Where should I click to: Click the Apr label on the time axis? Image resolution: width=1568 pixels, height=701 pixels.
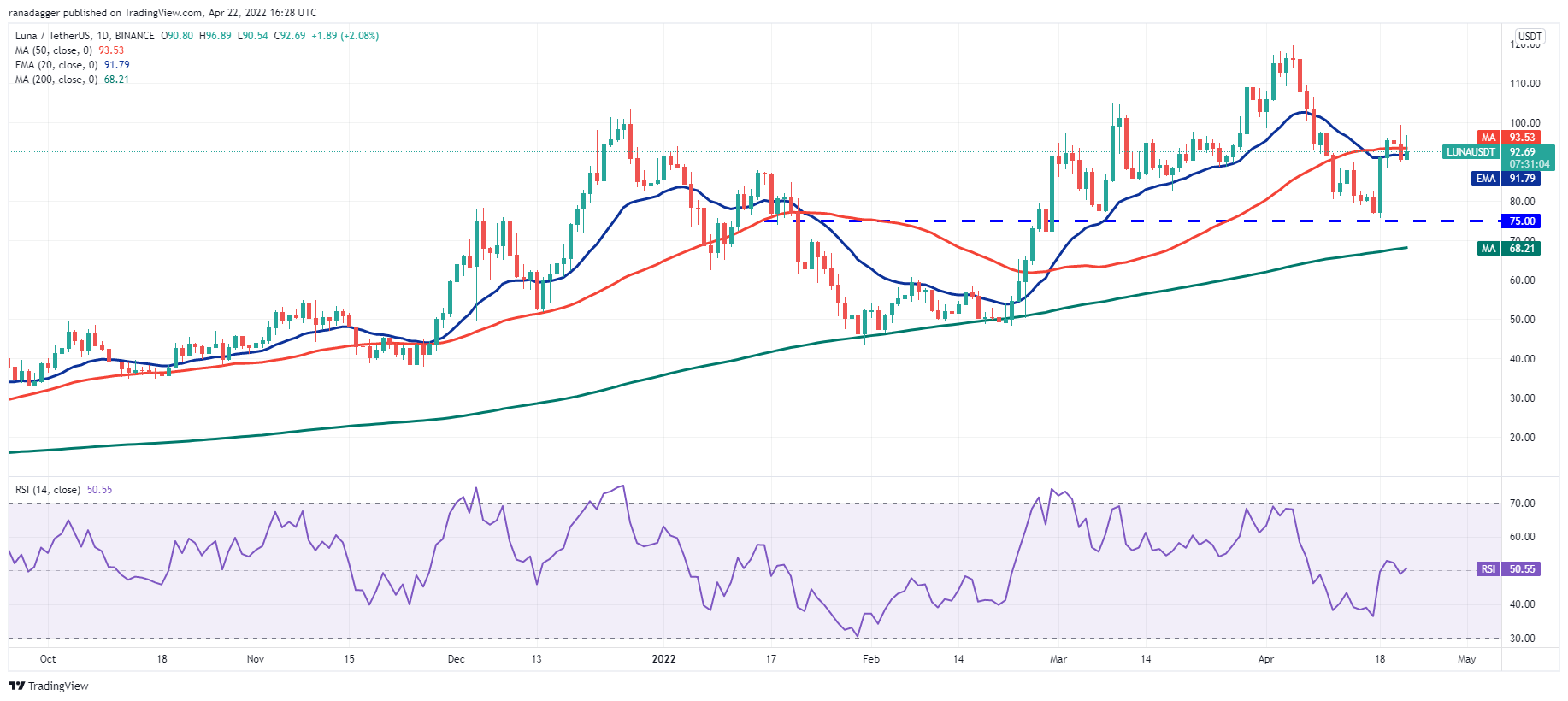(1266, 659)
